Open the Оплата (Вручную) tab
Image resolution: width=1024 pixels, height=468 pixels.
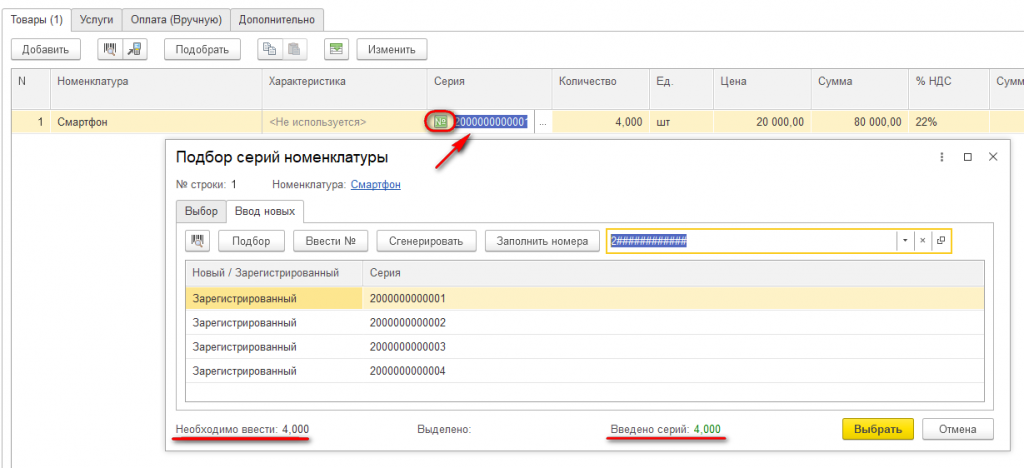click(x=176, y=20)
